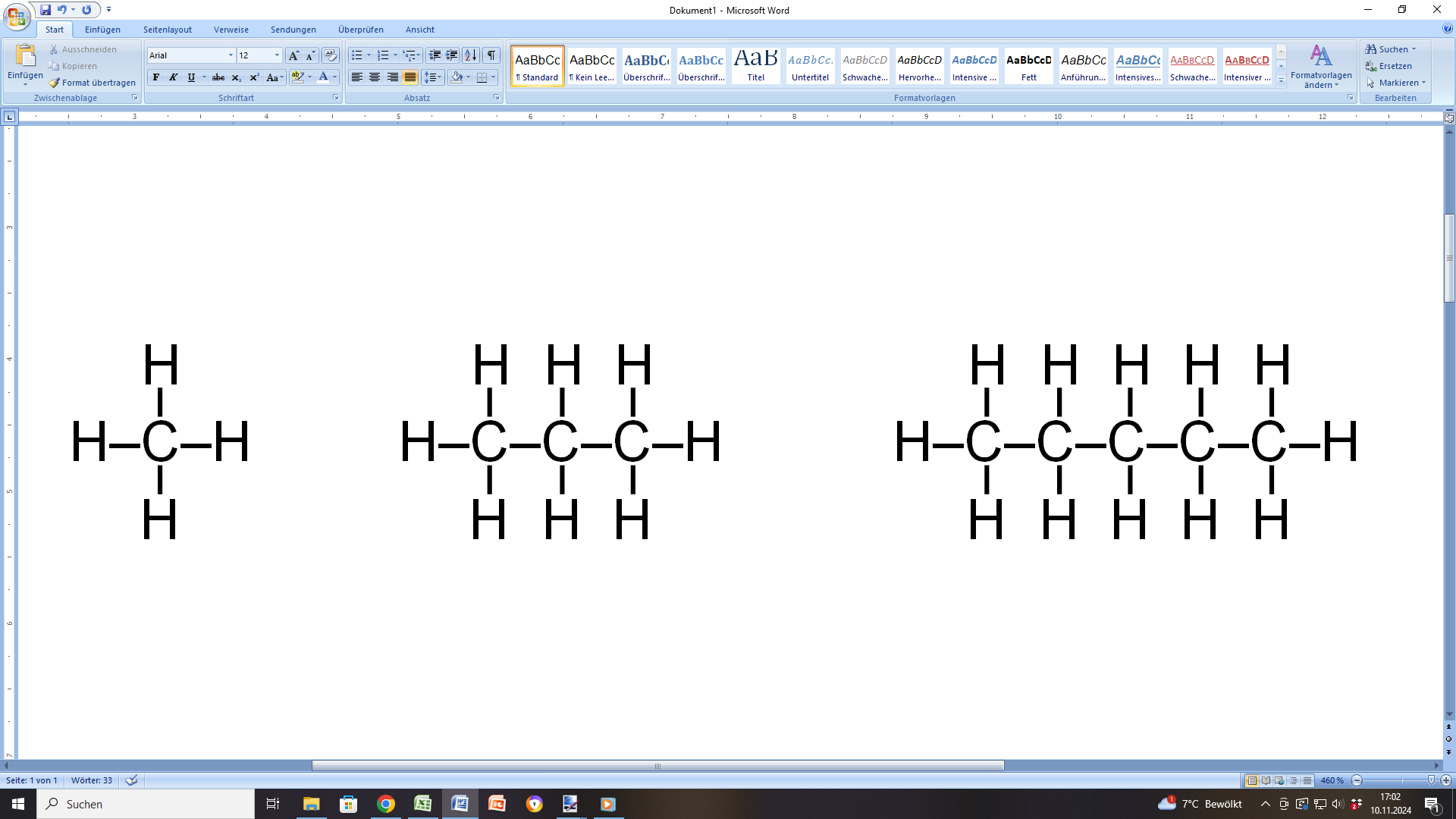
Task: Open Chrome from the Windows taskbar
Action: pyautogui.click(x=386, y=804)
